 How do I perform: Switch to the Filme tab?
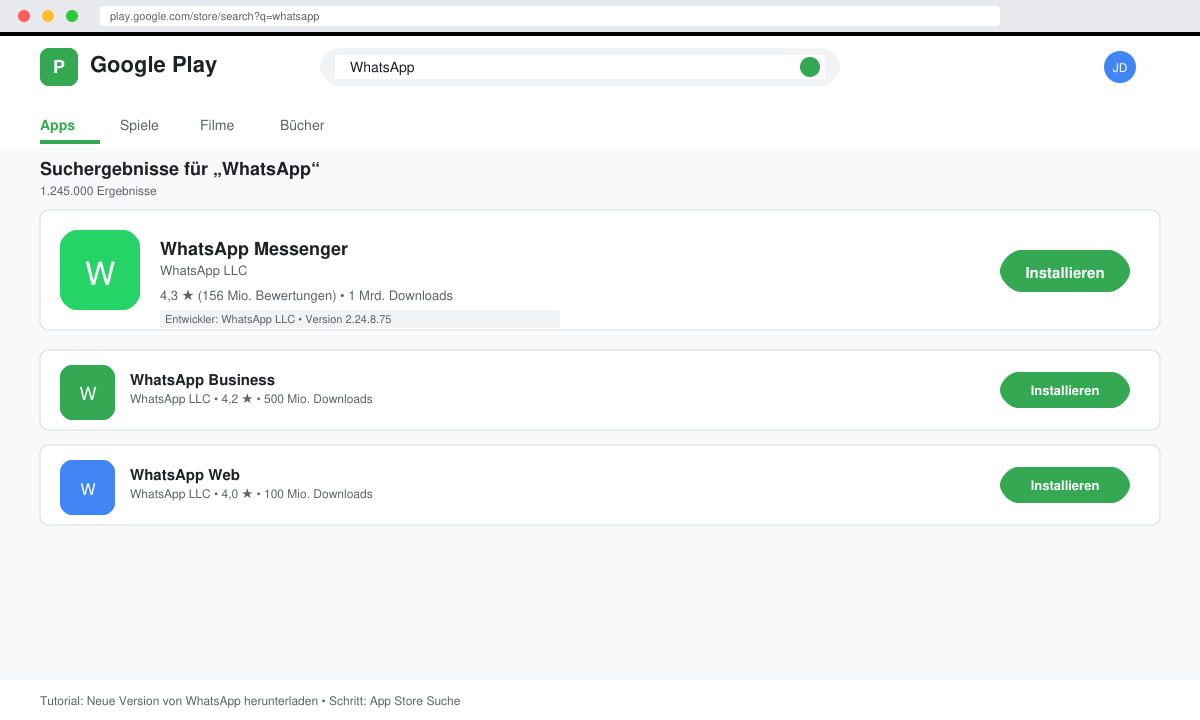(x=217, y=125)
